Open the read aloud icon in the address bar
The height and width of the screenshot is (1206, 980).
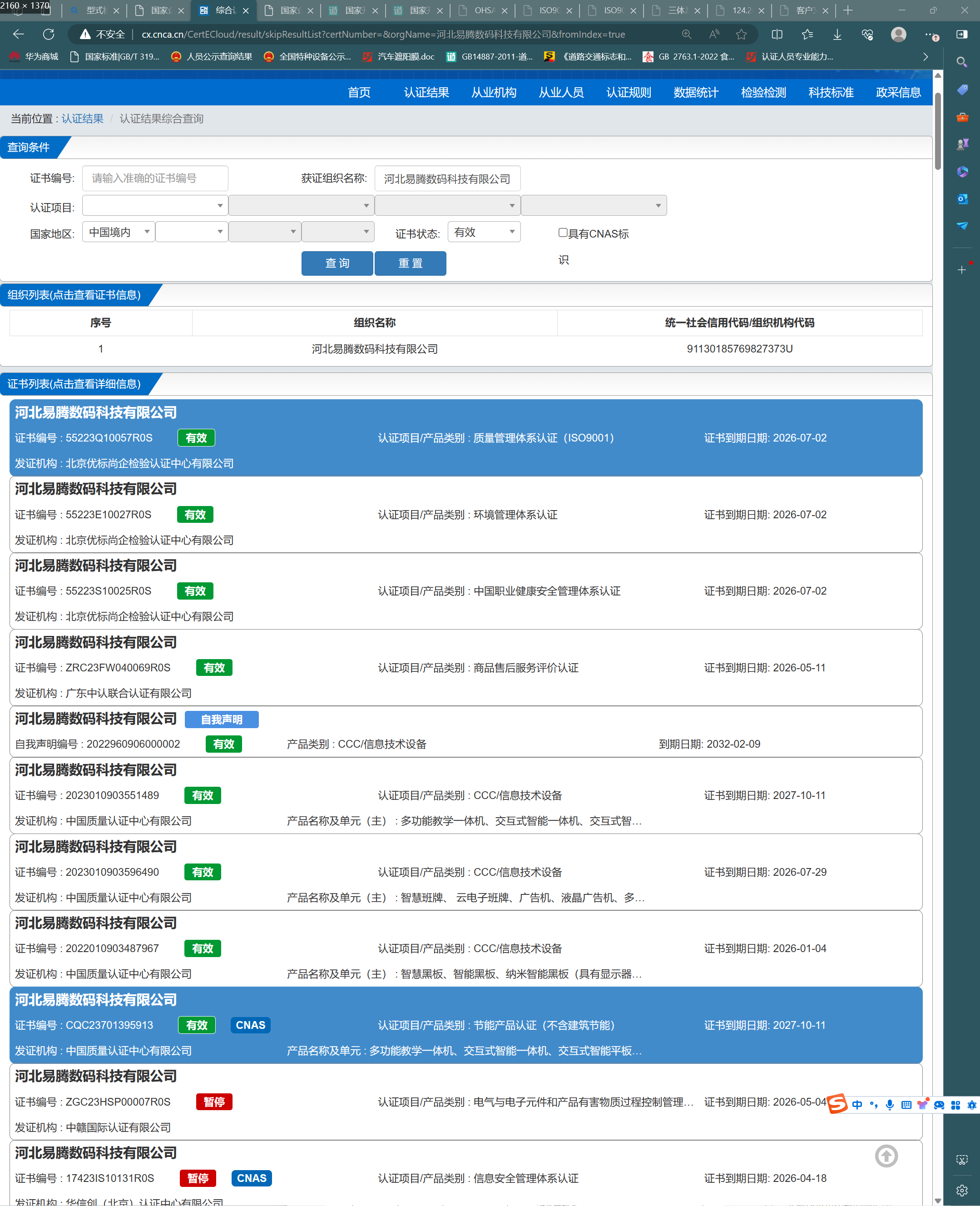pyautogui.click(x=714, y=35)
